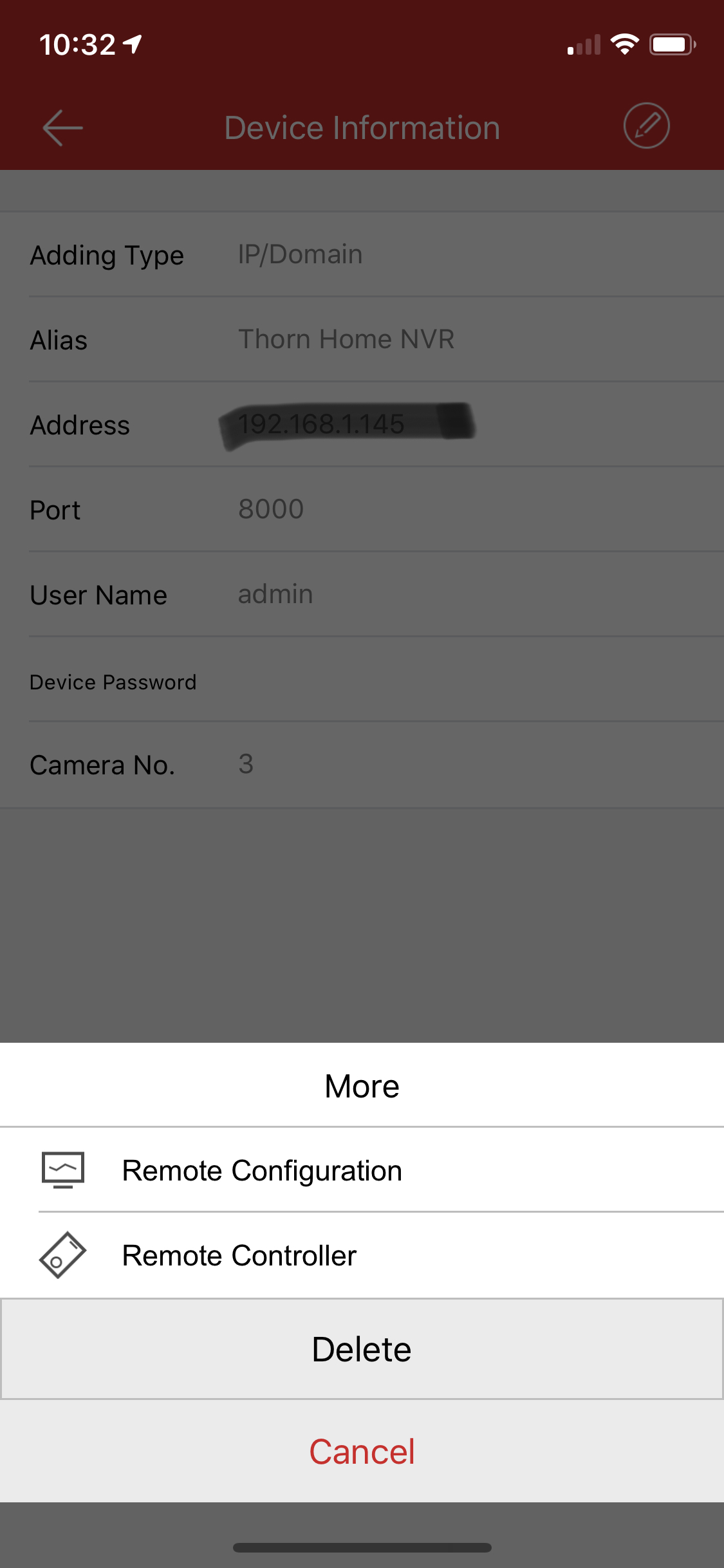Open Remote Configuration menu option
The width and height of the screenshot is (724, 1568).
(x=262, y=1170)
